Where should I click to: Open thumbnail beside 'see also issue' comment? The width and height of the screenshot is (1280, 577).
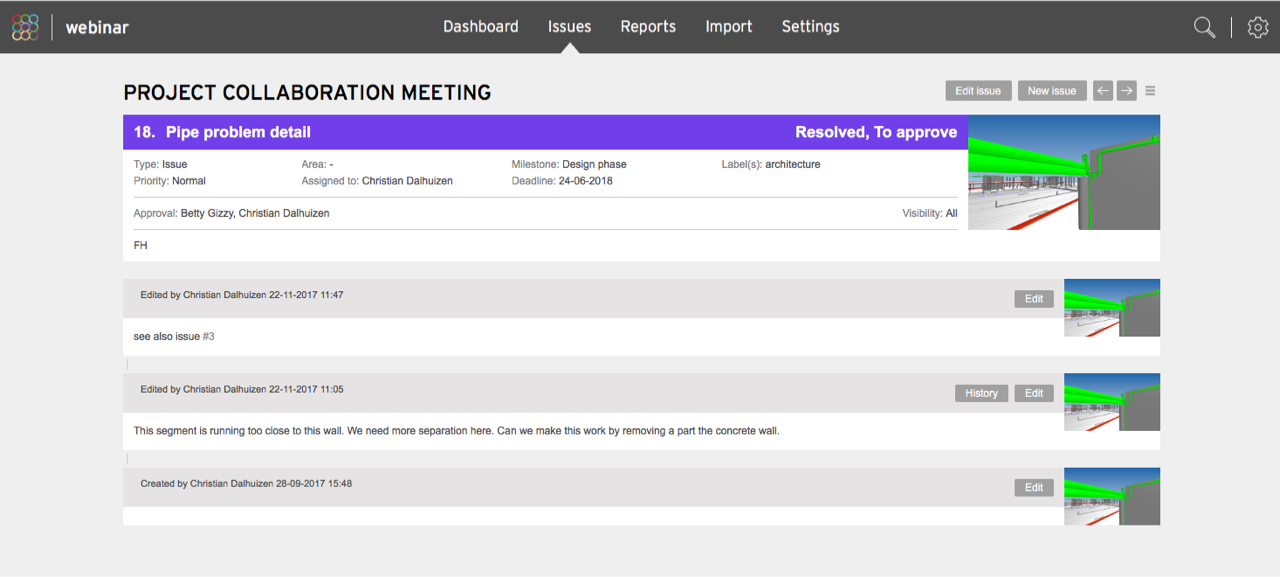click(x=1112, y=307)
